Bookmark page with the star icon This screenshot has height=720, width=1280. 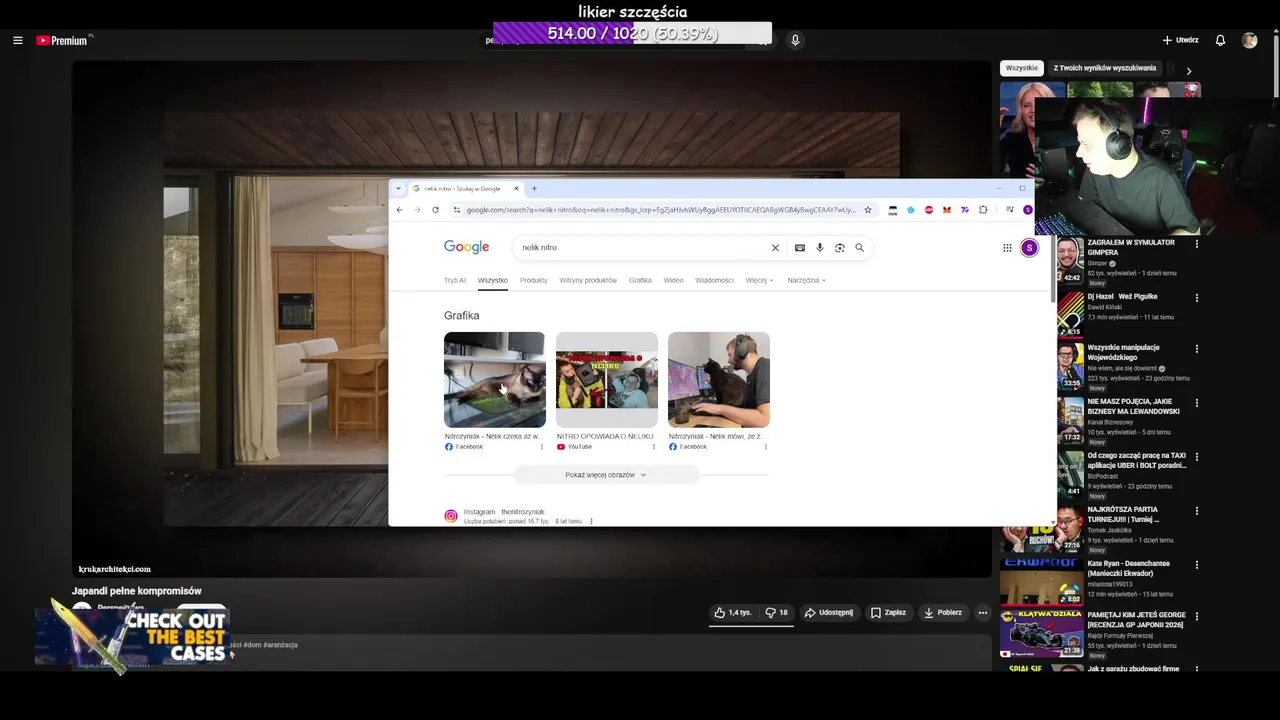point(867,210)
